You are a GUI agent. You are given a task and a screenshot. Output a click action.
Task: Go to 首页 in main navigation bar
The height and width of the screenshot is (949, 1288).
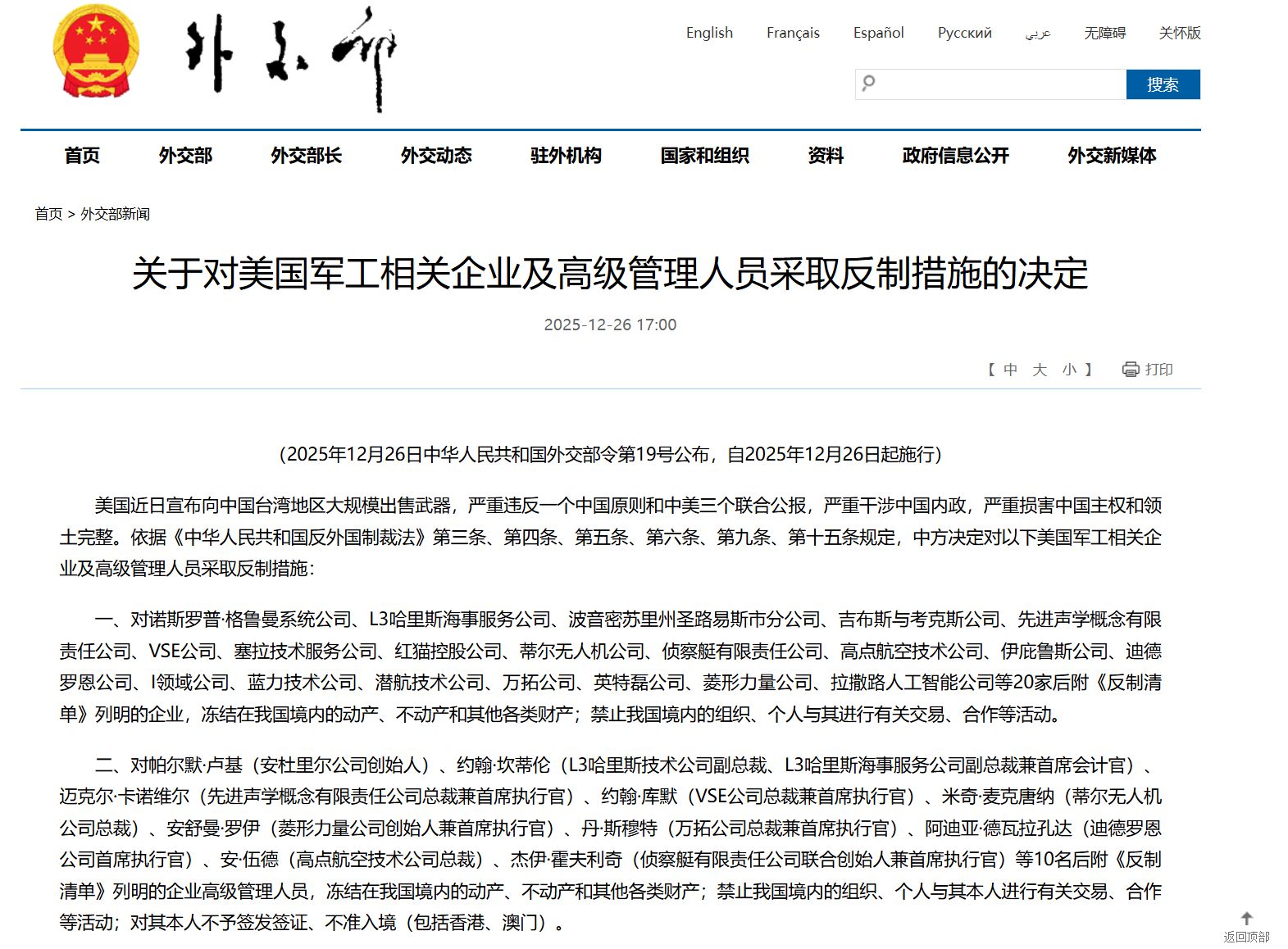click(x=82, y=156)
